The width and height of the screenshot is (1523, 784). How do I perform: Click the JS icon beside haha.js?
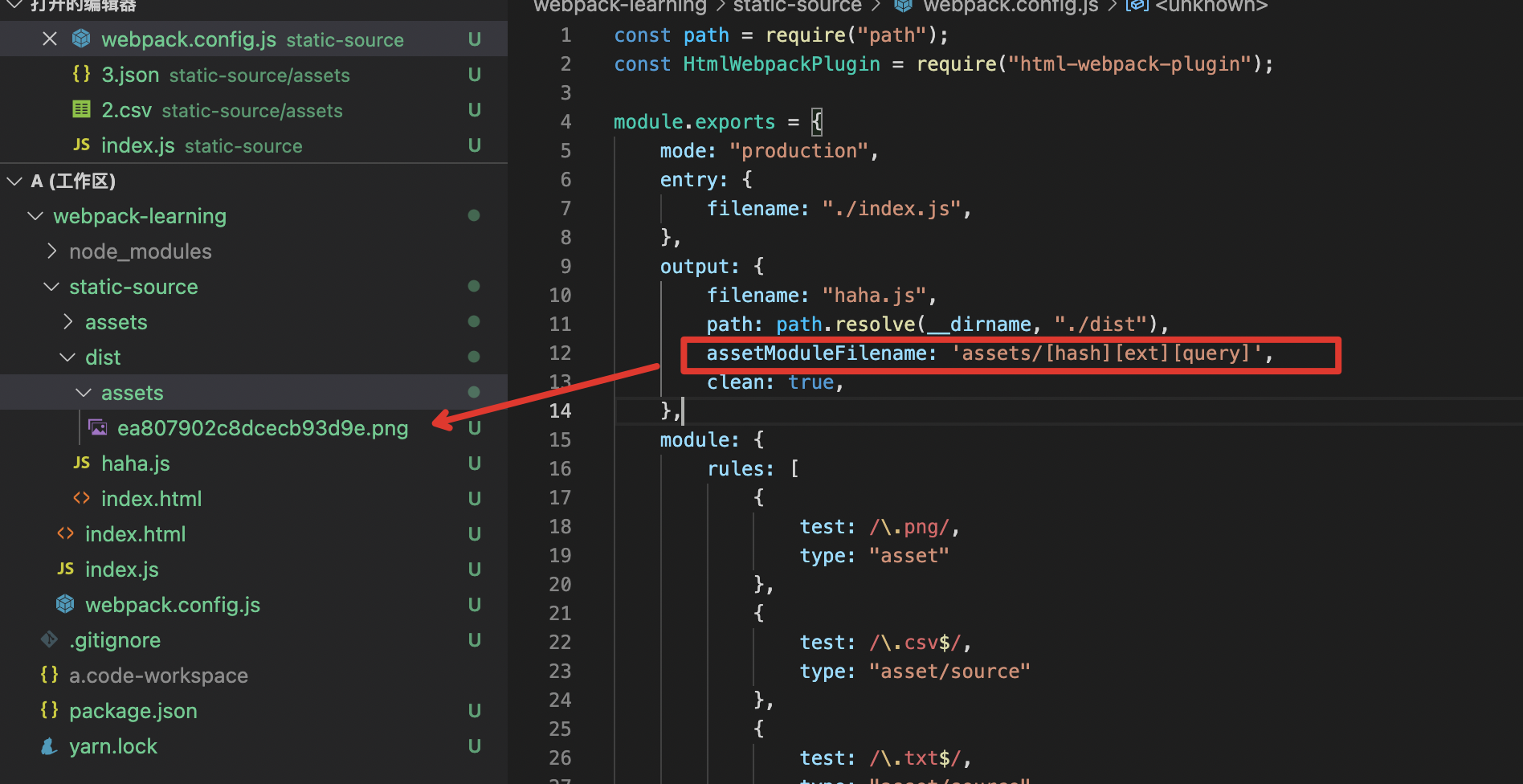[x=81, y=463]
